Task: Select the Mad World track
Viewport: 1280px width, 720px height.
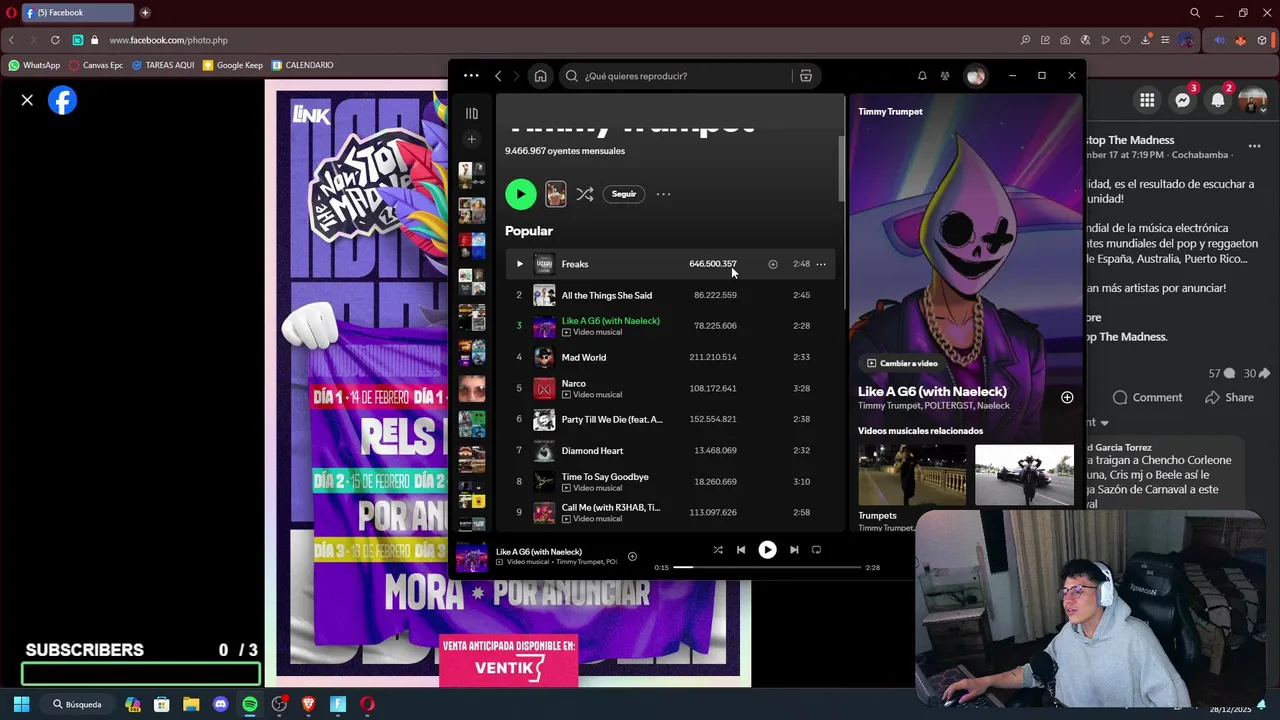Action: pos(583,357)
